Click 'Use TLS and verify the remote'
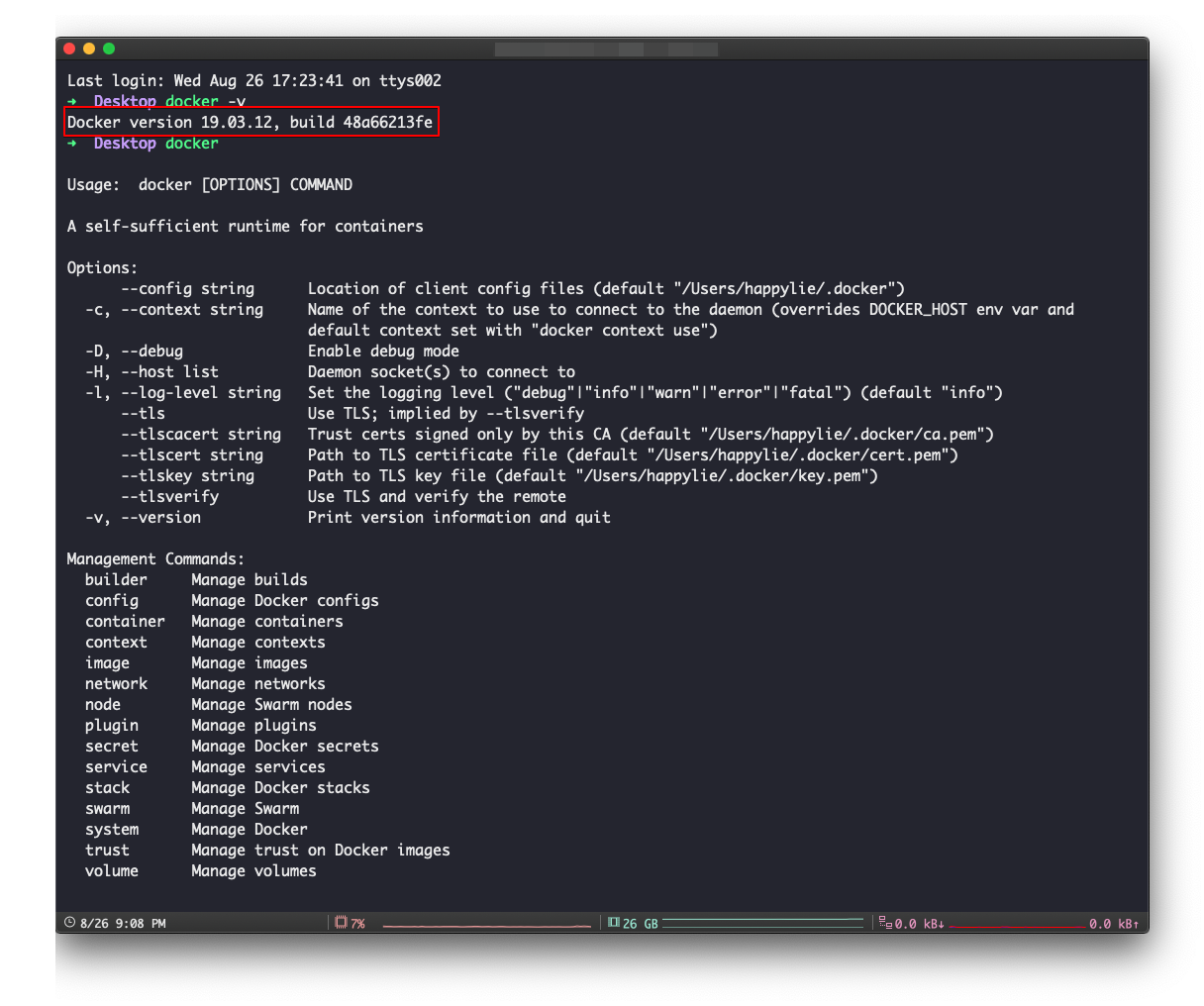Screen dimensions: 1204x1006 pos(437,497)
